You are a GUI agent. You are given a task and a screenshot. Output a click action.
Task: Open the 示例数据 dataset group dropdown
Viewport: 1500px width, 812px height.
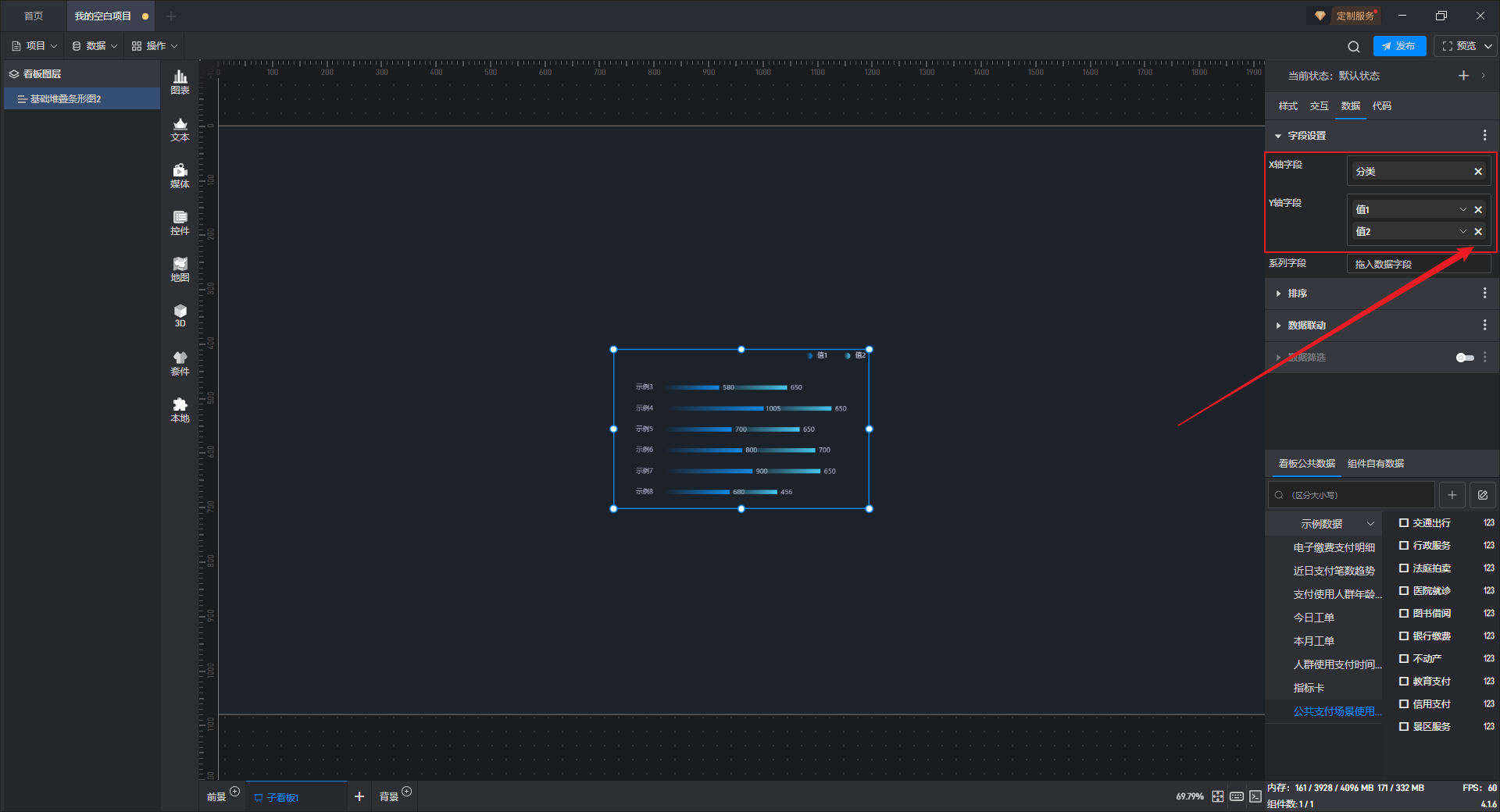[1370, 524]
